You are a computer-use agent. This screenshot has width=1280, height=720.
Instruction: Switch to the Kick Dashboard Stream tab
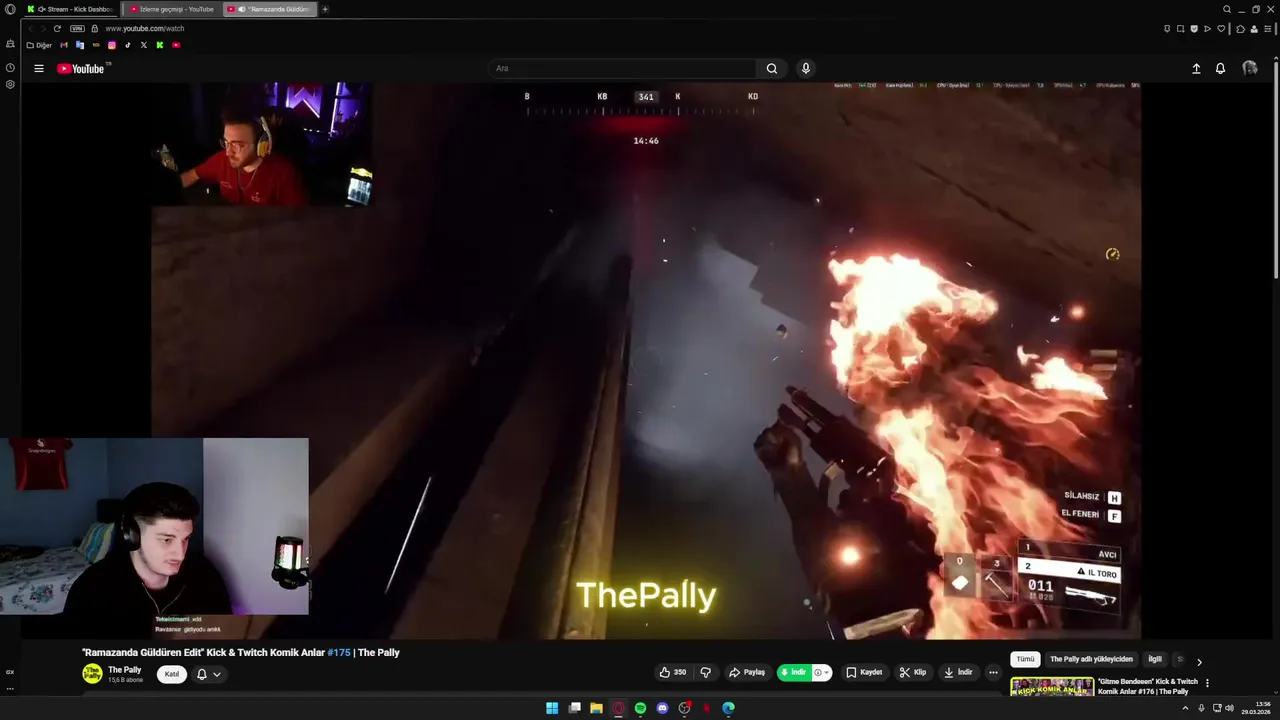pyautogui.click(x=70, y=9)
